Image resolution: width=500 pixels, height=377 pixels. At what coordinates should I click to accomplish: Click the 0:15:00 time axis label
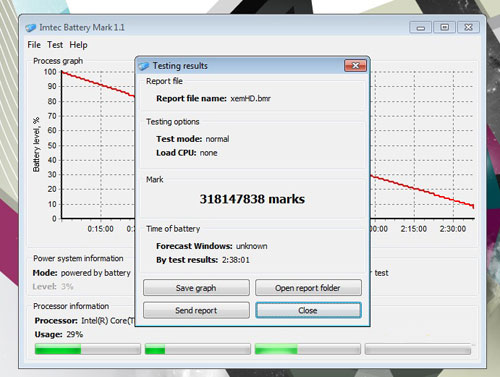(100, 229)
